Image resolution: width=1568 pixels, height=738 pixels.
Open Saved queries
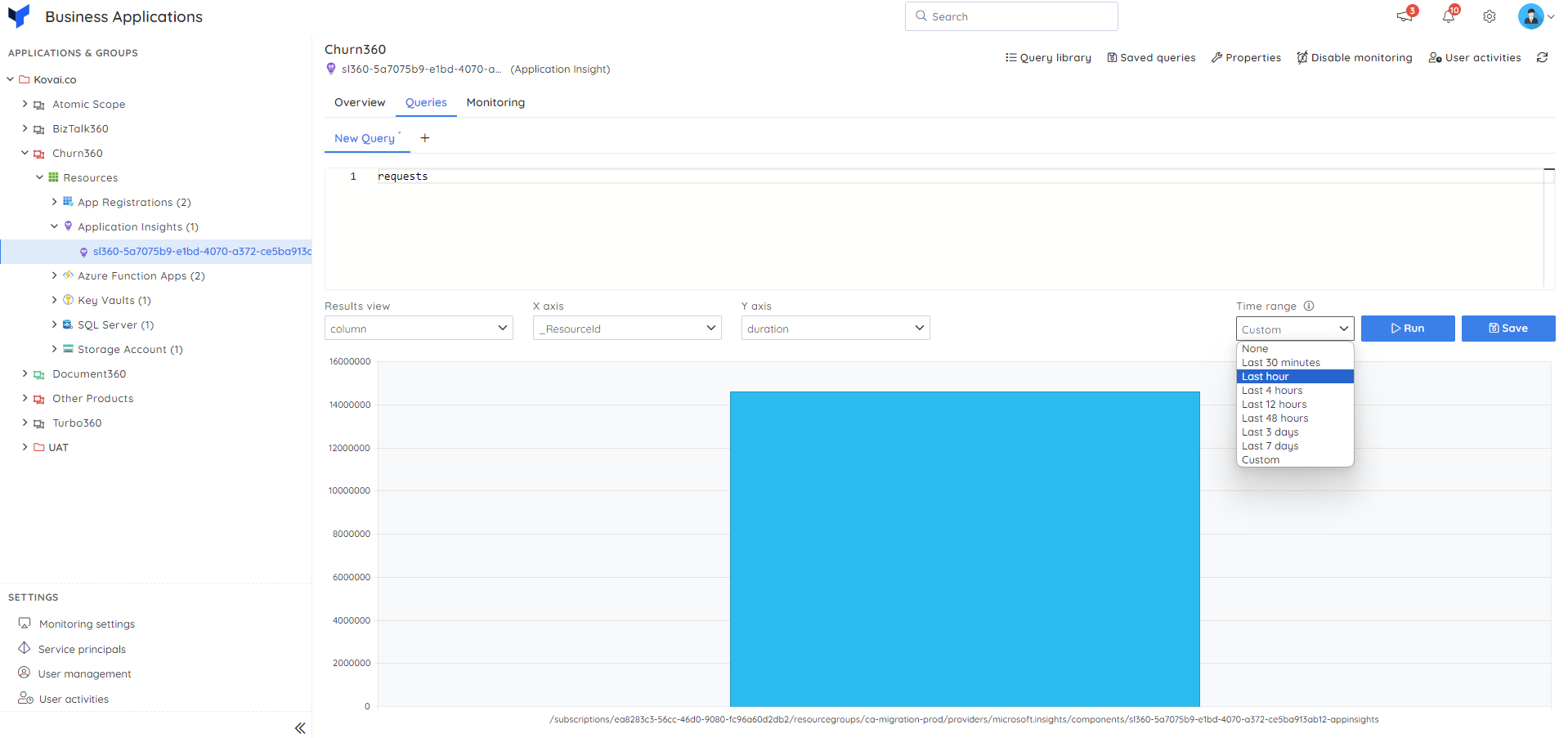[x=1151, y=57]
